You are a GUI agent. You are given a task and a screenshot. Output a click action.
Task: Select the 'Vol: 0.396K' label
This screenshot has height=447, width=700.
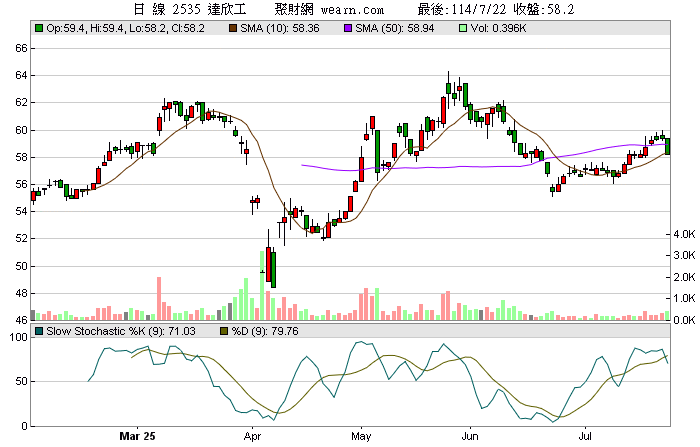(x=499, y=29)
